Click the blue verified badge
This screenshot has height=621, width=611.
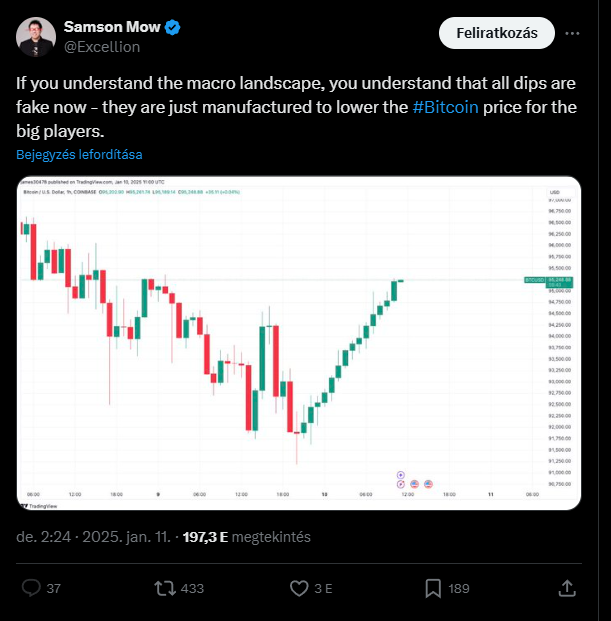pyautogui.click(x=173, y=27)
